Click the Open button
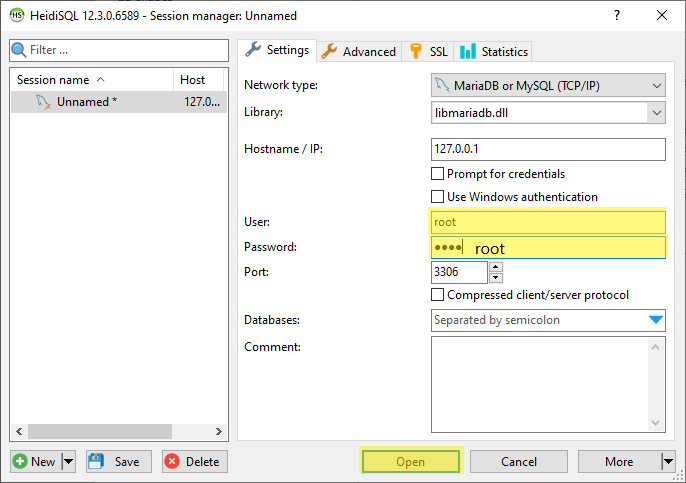 (411, 461)
